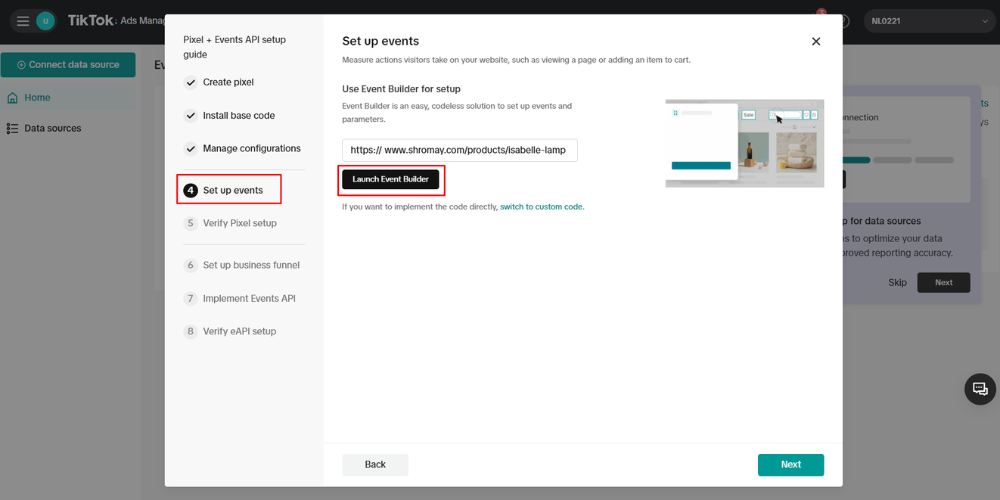Go to Install base code step

coord(239,115)
